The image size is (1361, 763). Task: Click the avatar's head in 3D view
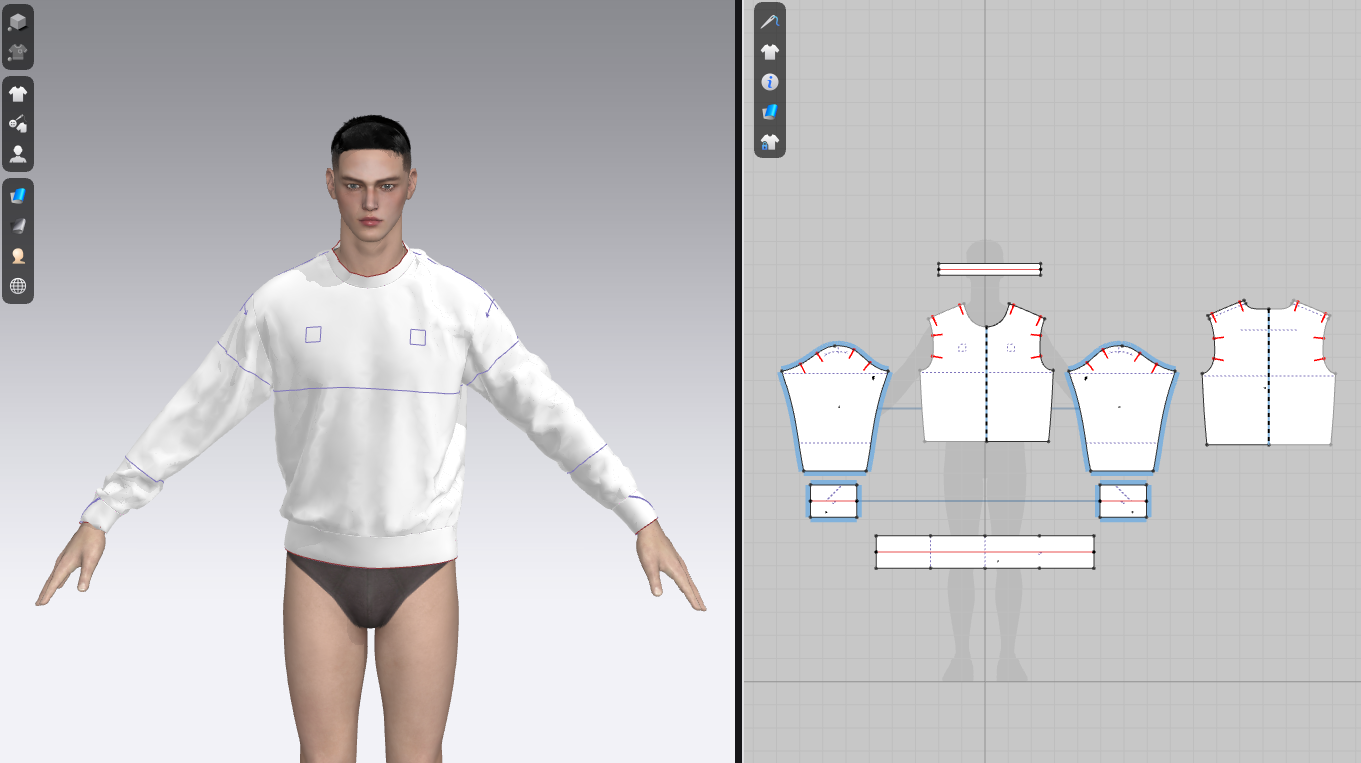[x=370, y=180]
